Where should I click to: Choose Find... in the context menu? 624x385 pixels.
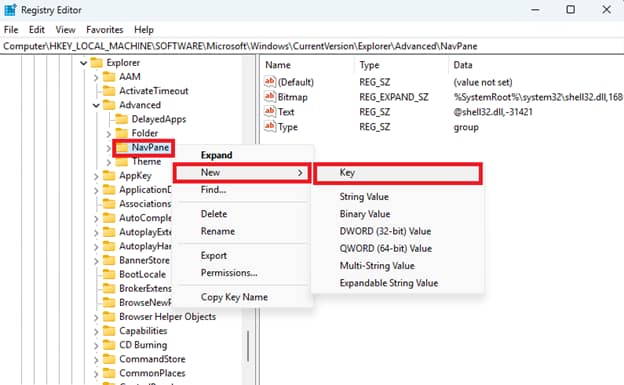pyautogui.click(x=243, y=190)
